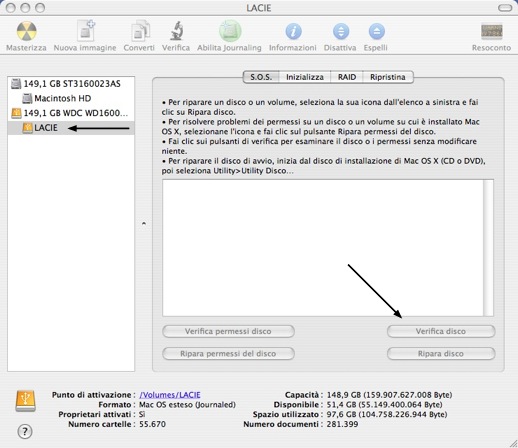Select the Verifica microscope icon

[177, 31]
